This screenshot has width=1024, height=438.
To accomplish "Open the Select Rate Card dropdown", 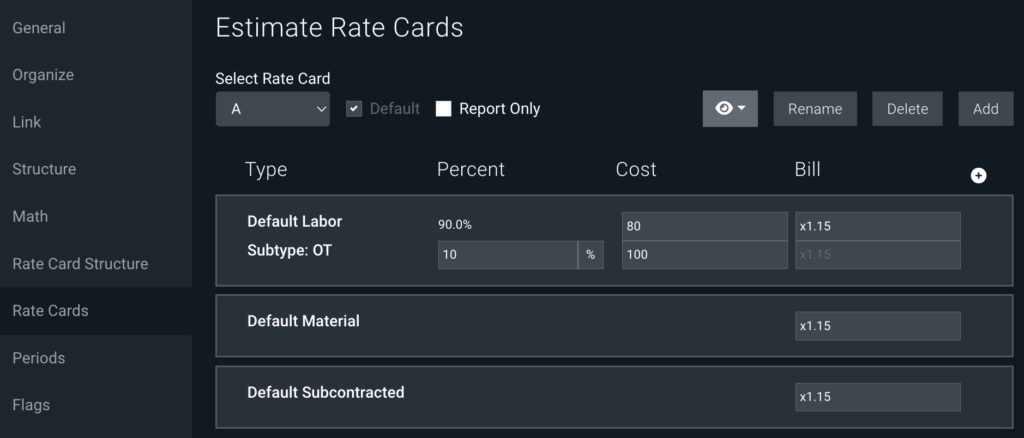I will coord(273,109).
